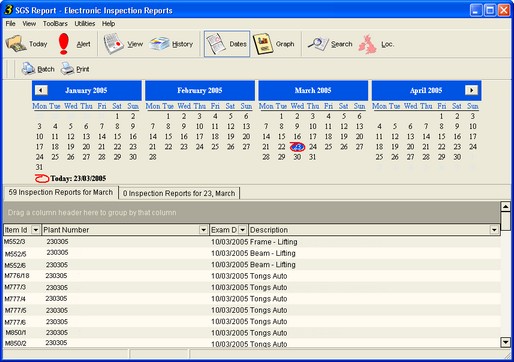Open the Graph book icon
The image size is (514, 362).
click(263, 44)
